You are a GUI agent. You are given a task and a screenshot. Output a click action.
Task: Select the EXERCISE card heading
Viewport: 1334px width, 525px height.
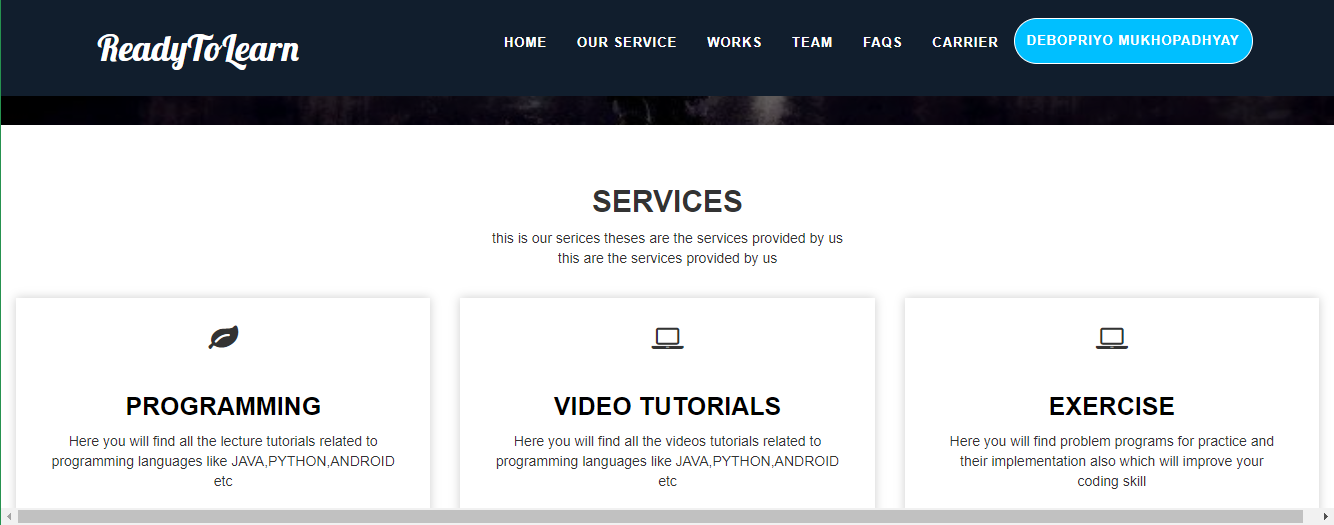[1112, 406]
